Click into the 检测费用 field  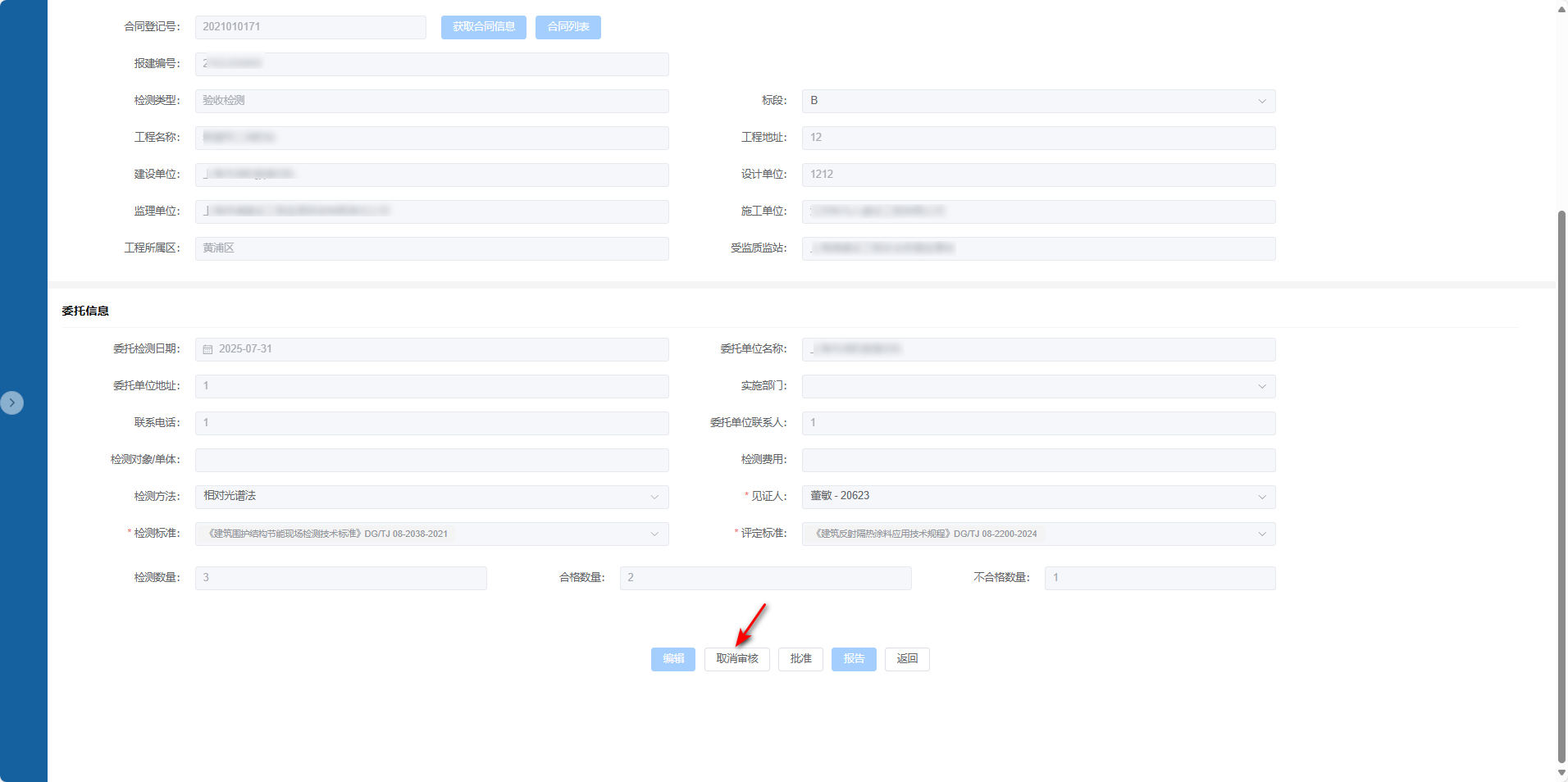click(x=1038, y=460)
